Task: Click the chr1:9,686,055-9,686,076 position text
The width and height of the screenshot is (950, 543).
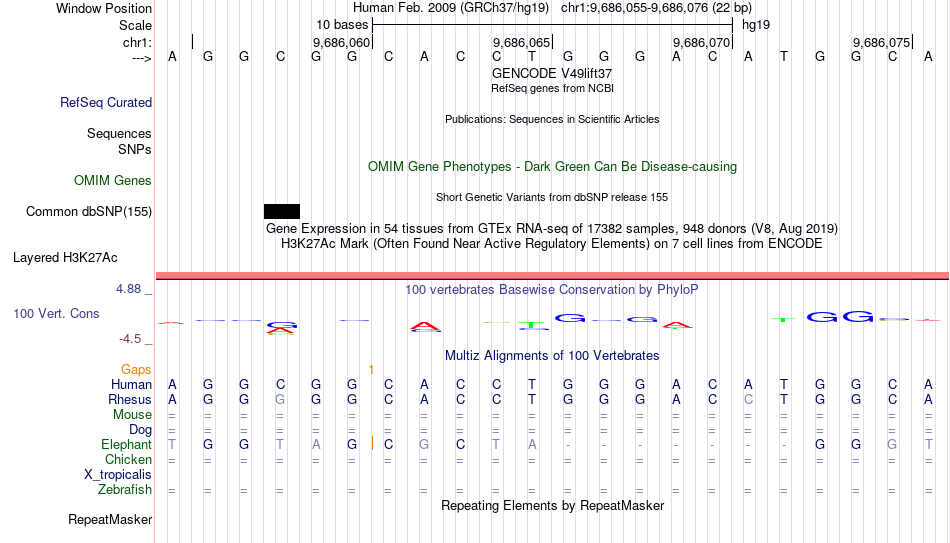Action: point(656,8)
